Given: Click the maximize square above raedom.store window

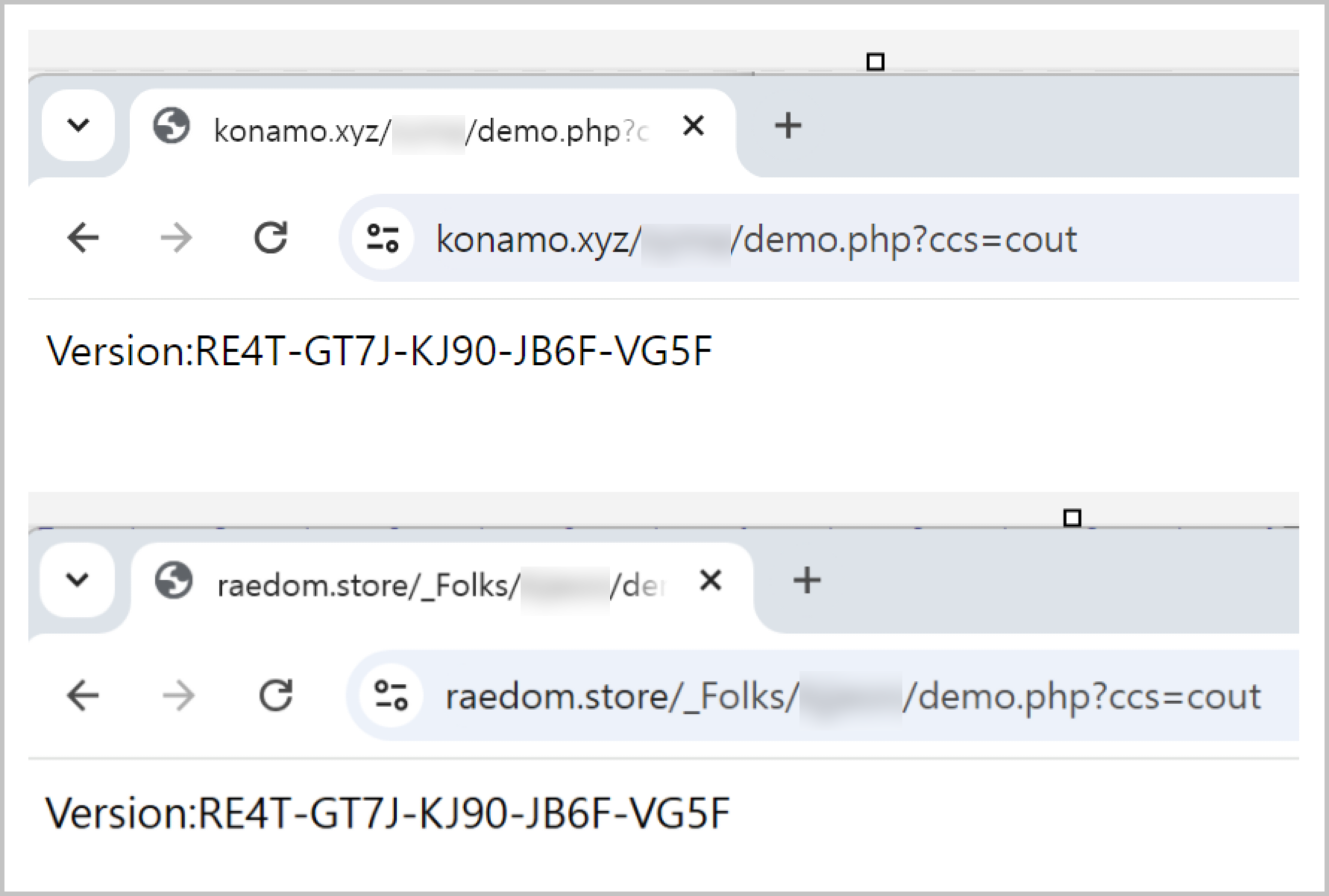Looking at the screenshot, I should (1072, 518).
